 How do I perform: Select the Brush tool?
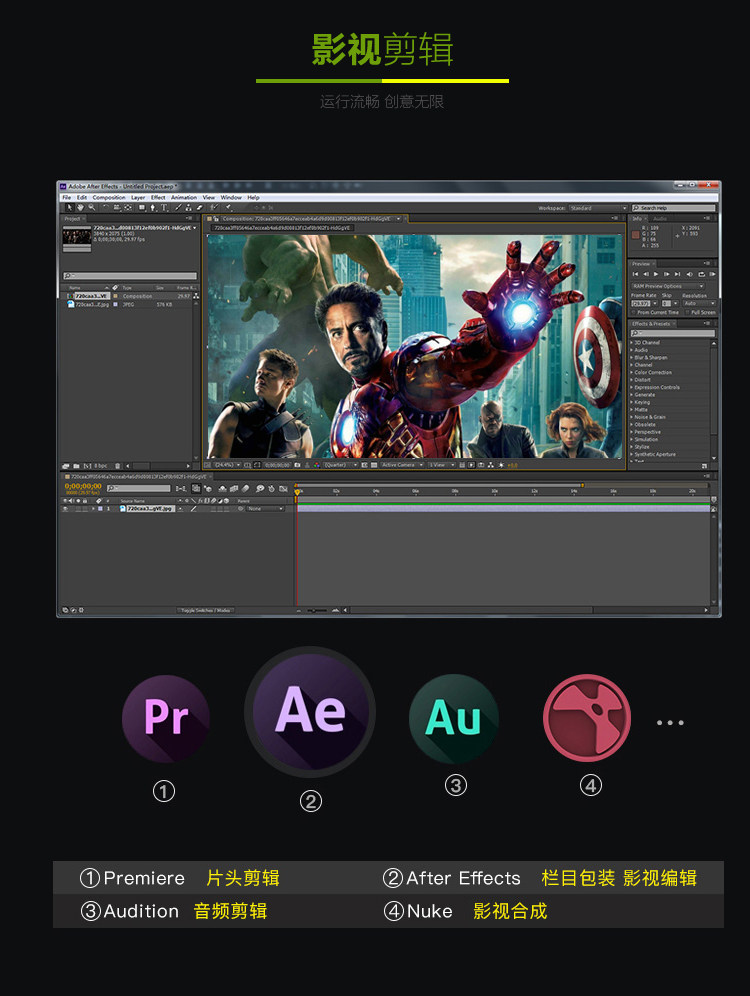pyautogui.click(x=178, y=208)
